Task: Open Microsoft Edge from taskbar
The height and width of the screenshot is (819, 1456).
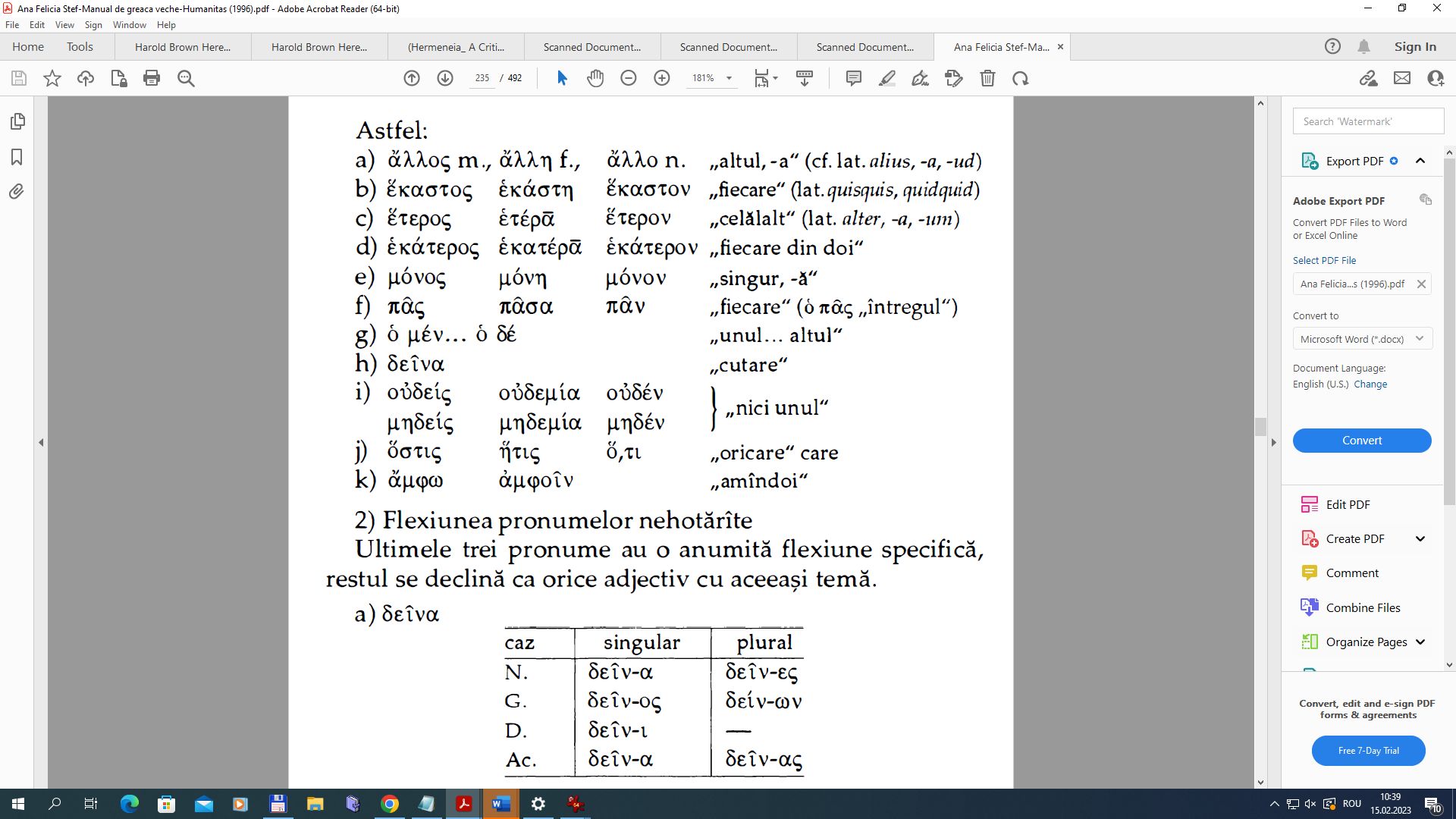Action: coord(130,804)
